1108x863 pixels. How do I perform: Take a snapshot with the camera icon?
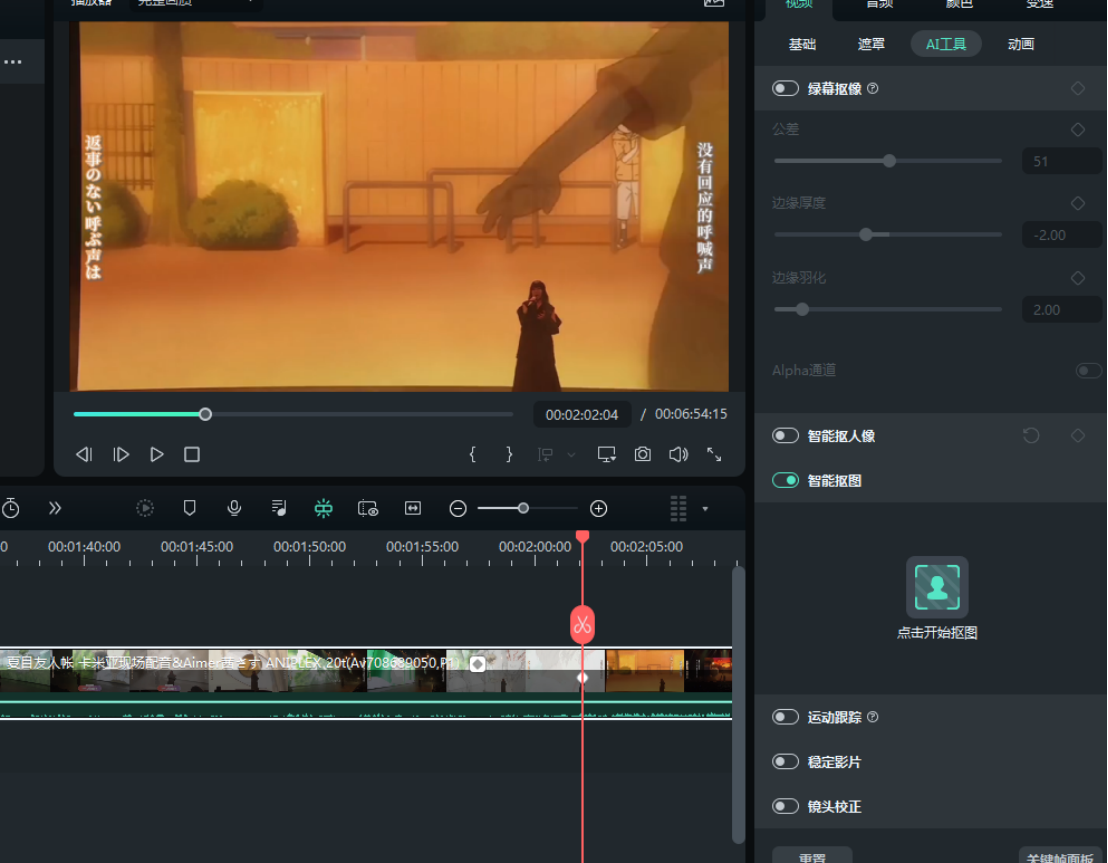tap(643, 454)
